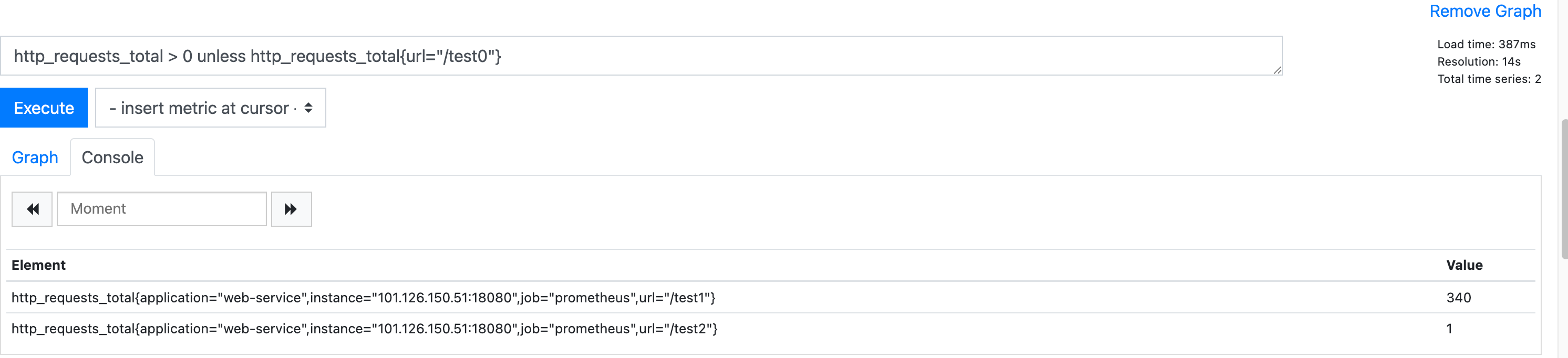Click the Resolution: 14s label
This screenshot has height=358, width=1568.
[1479, 62]
